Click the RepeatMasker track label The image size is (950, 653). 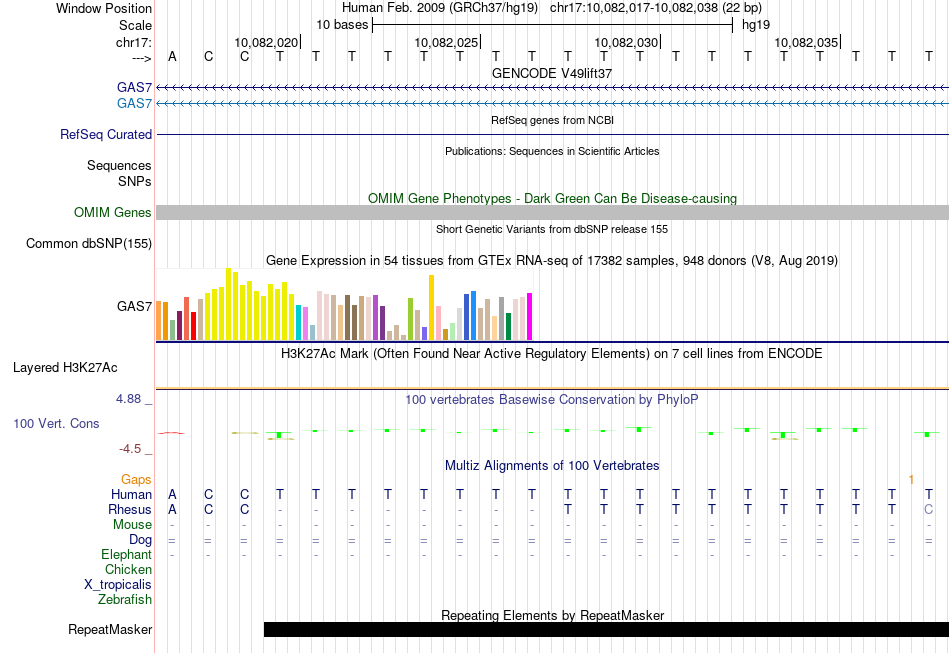click(110, 630)
